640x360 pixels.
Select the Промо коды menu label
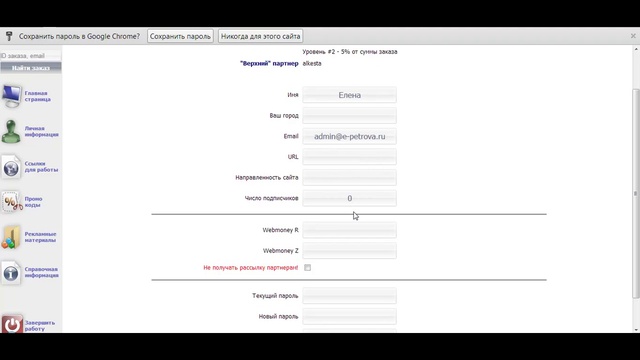tap(33, 202)
